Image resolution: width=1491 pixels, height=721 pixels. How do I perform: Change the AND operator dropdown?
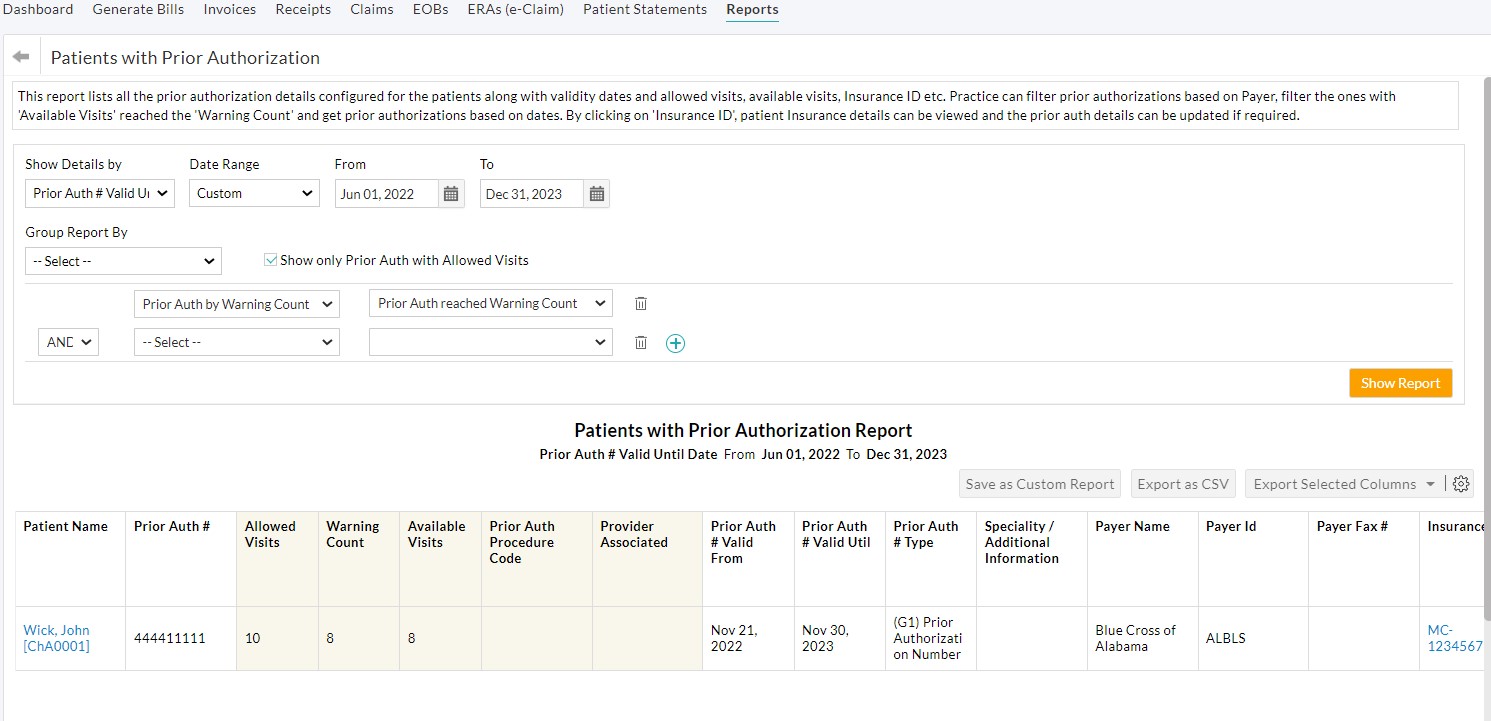coord(67,341)
